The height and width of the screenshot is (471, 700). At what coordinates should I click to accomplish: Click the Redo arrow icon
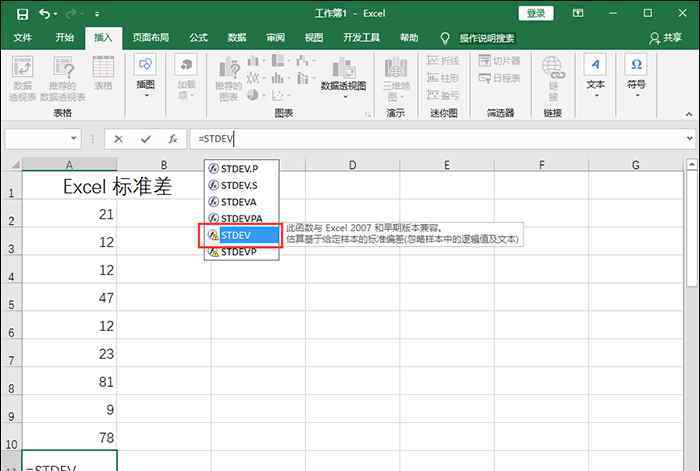click(x=72, y=14)
